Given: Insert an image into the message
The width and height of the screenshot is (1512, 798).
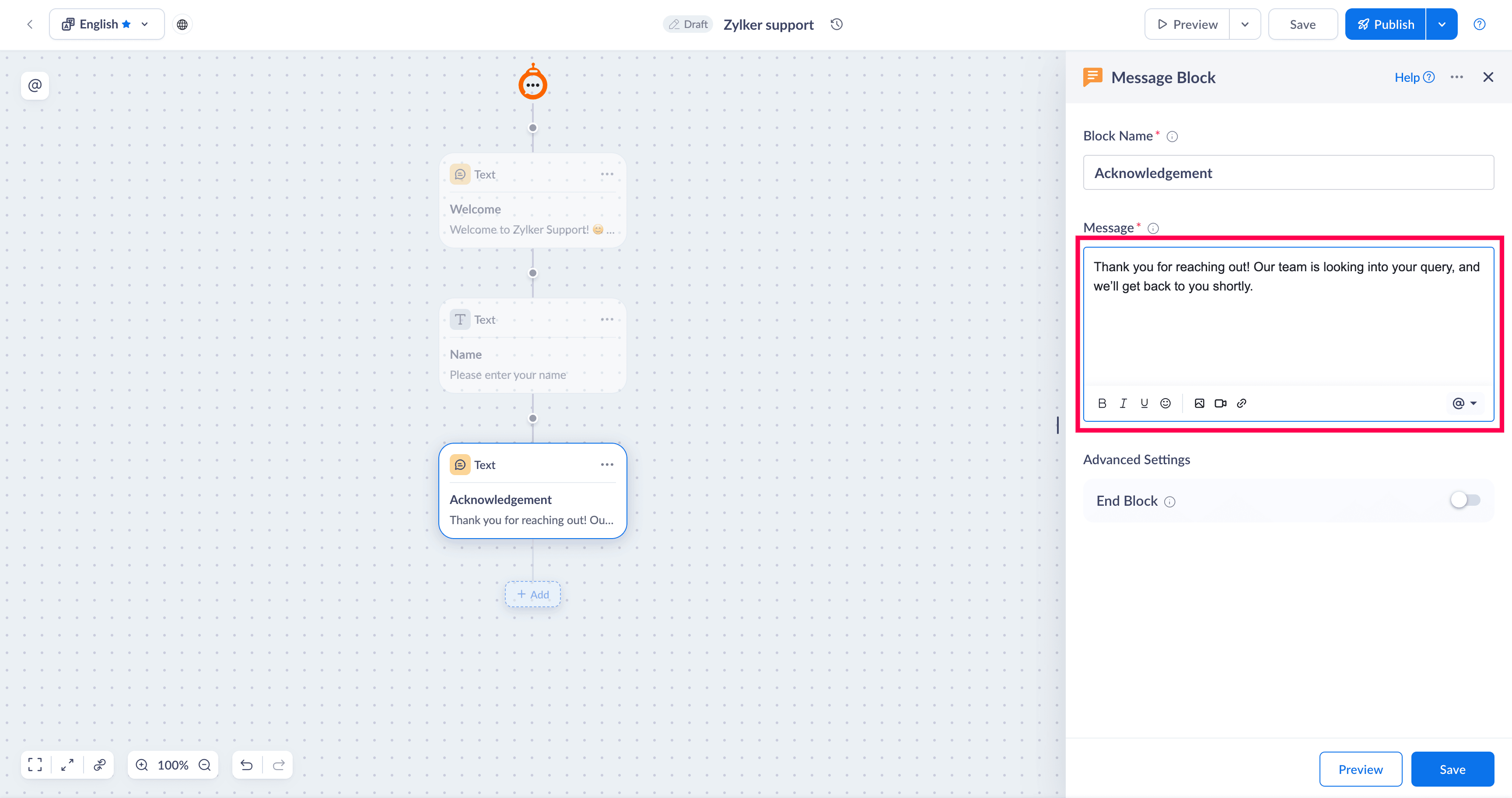Looking at the screenshot, I should pos(1199,403).
